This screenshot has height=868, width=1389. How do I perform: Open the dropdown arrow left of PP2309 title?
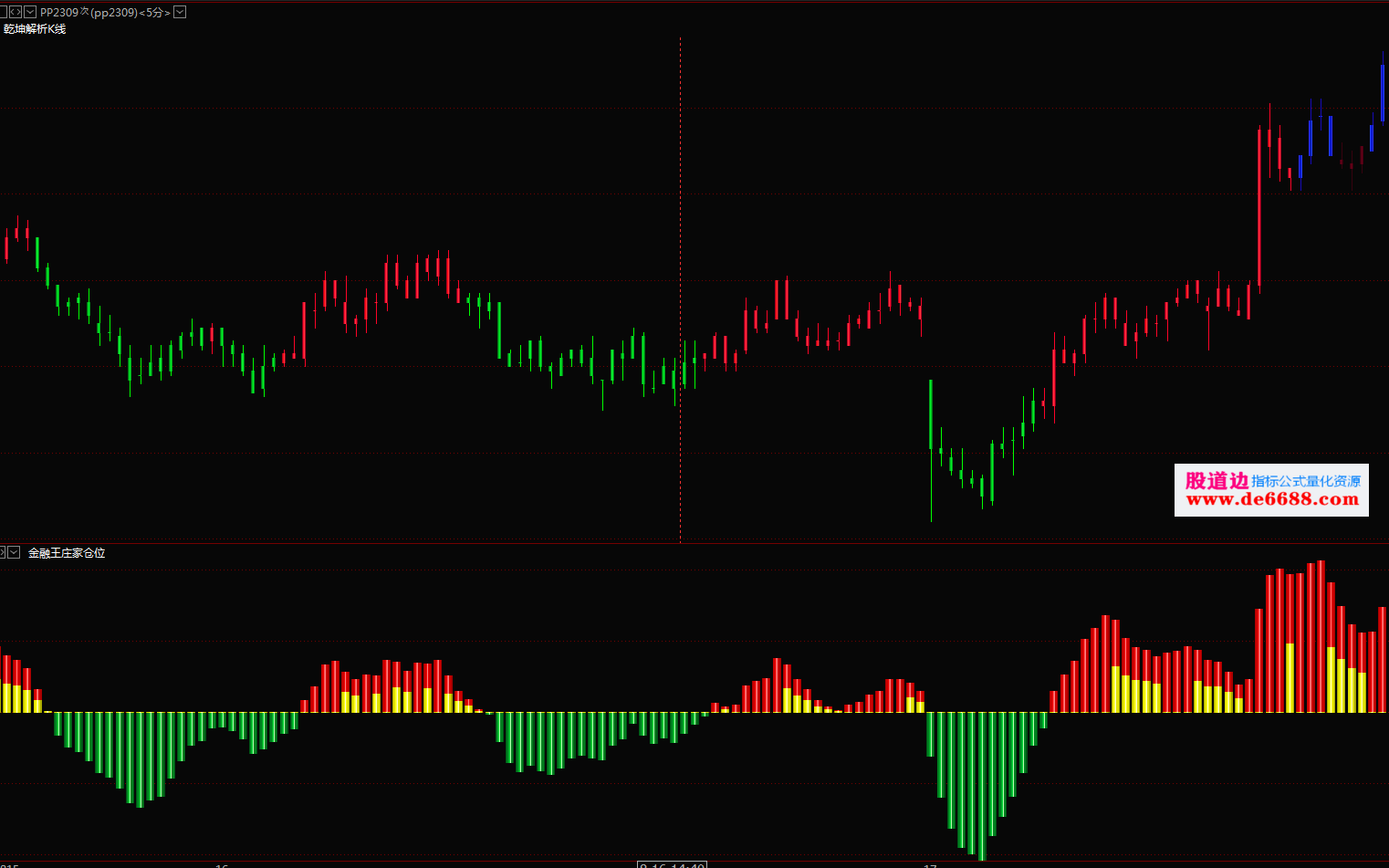click(30, 12)
